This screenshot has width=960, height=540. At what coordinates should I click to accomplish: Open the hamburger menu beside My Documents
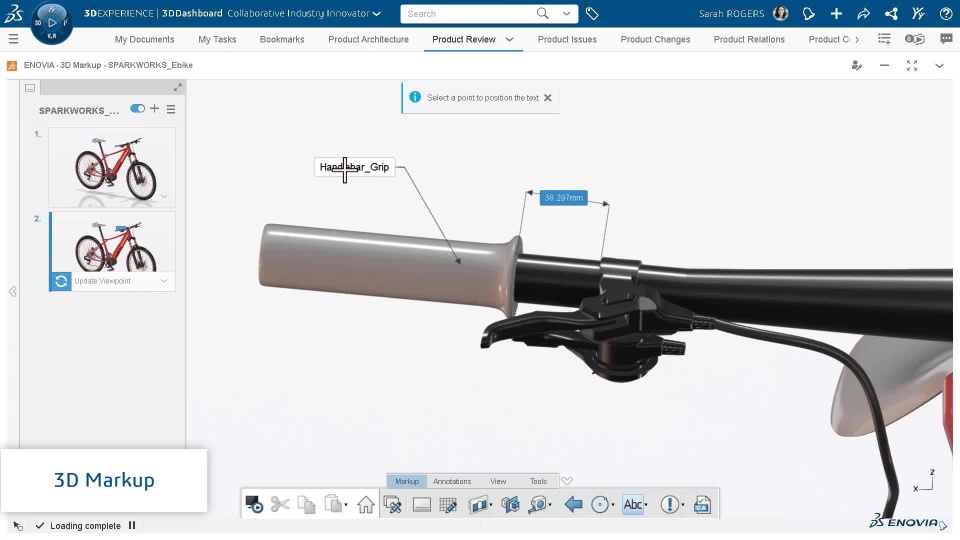13,39
